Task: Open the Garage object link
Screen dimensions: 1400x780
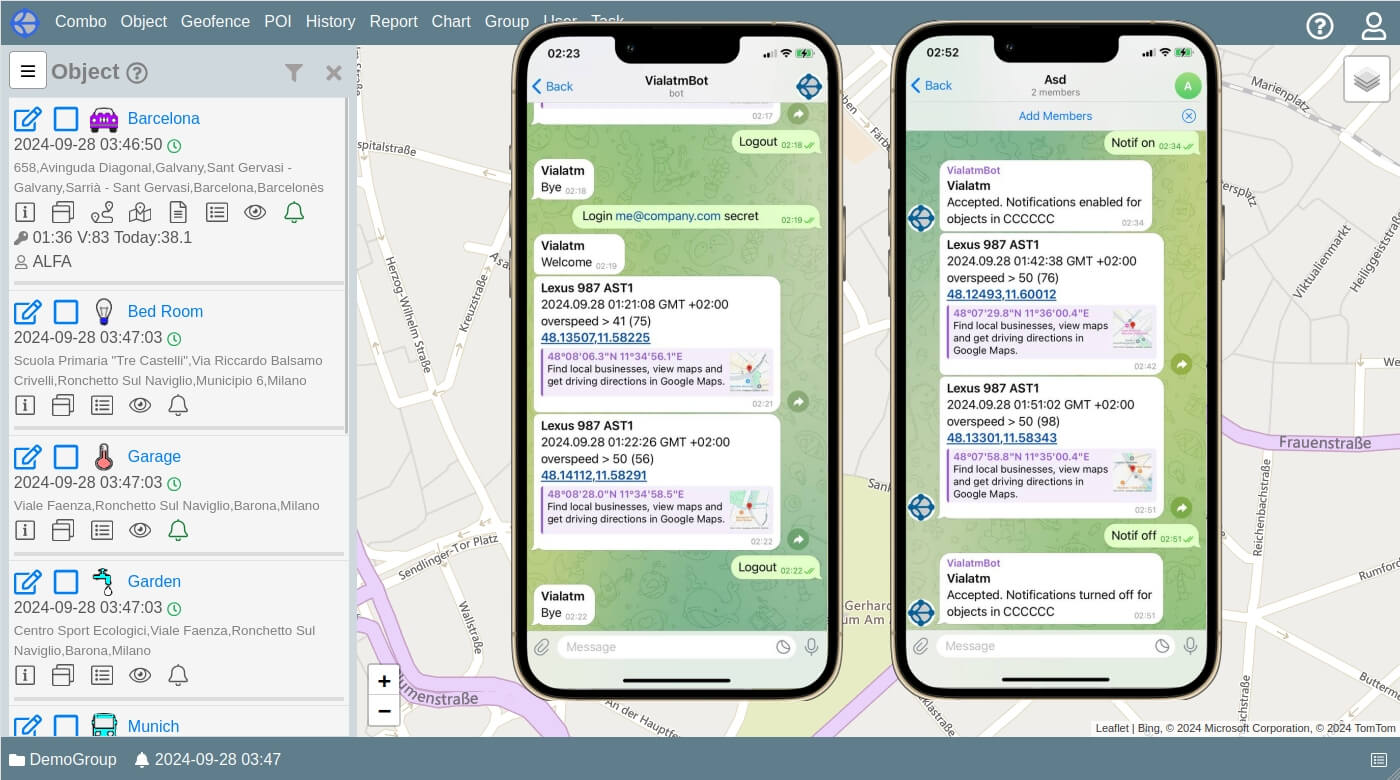Action: coord(154,456)
